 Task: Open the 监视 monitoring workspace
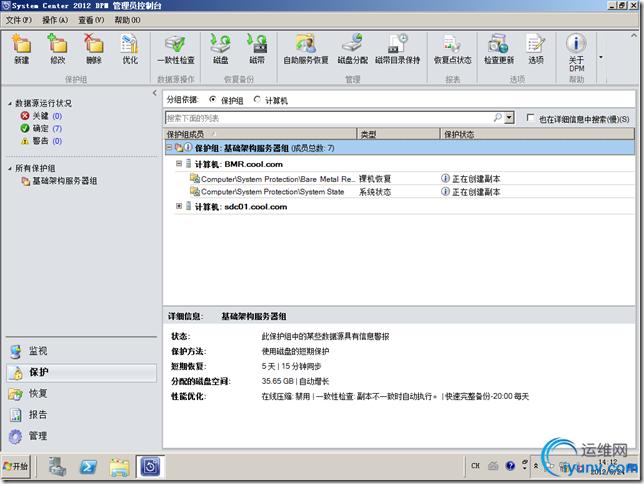point(81,351)
